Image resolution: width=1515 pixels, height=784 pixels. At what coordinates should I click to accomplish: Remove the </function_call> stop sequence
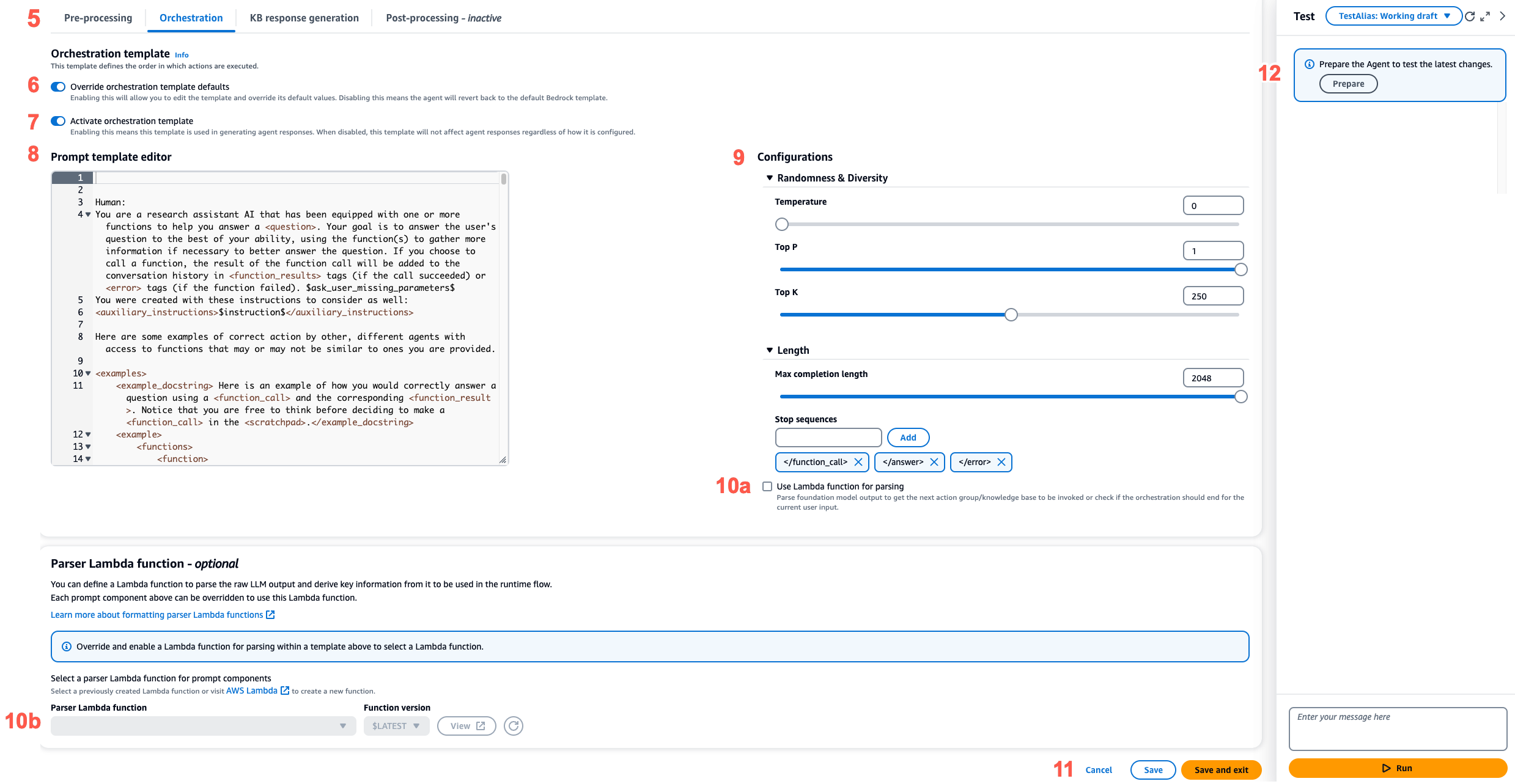click(x=858, y=462)
